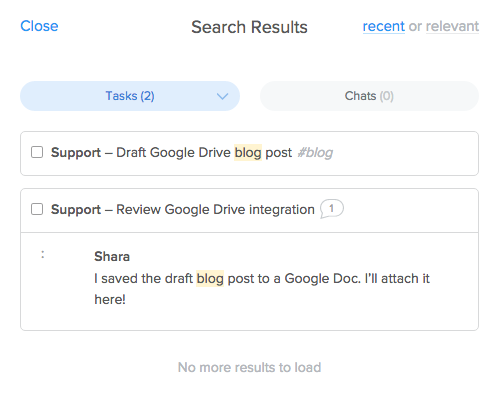Open the Draft Google Drive blog post title
This screenshot has width=496, height=394.
pos(204,153)
